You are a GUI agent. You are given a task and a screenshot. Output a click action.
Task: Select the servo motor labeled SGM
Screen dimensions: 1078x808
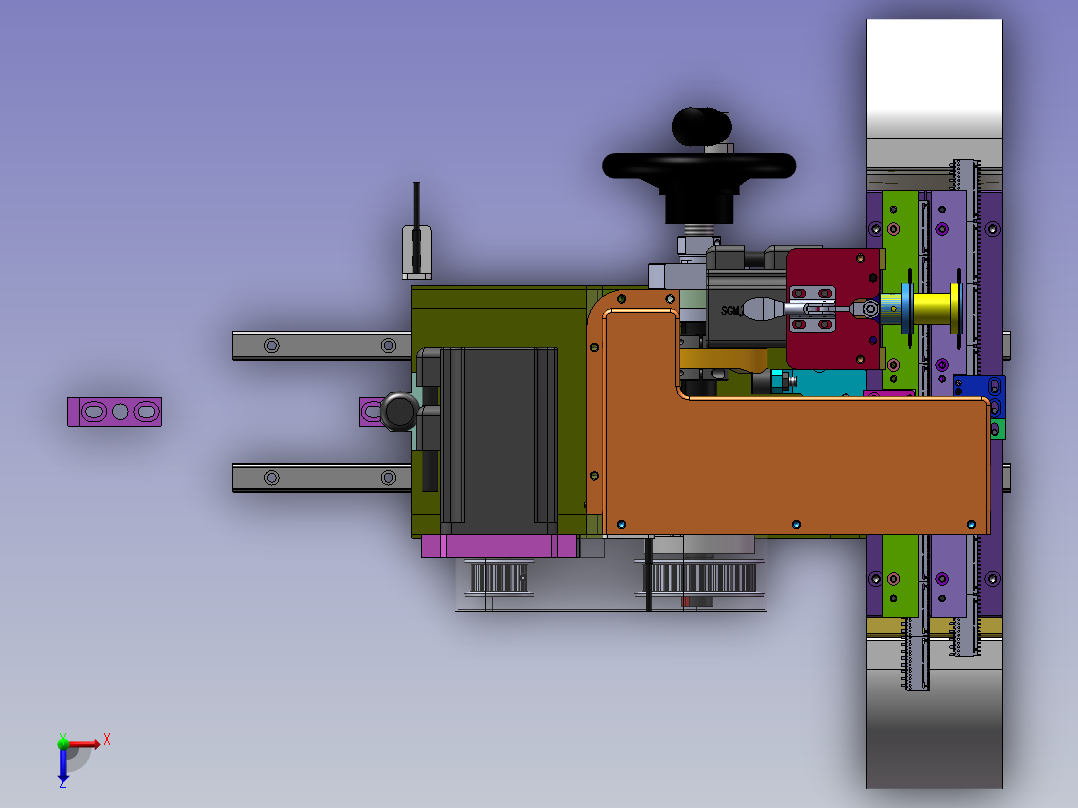pyautogui.click(x=746, y=308)
